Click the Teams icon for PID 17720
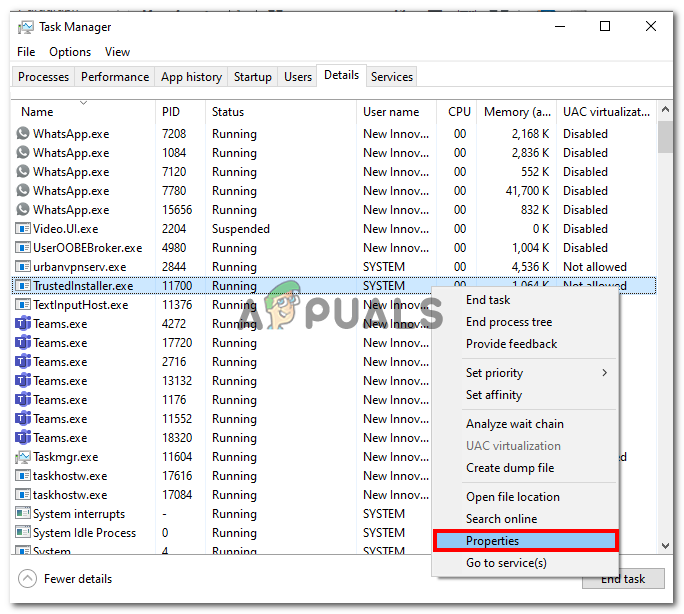The width and height of the screenshot is (684, 614). pos(23,343)
